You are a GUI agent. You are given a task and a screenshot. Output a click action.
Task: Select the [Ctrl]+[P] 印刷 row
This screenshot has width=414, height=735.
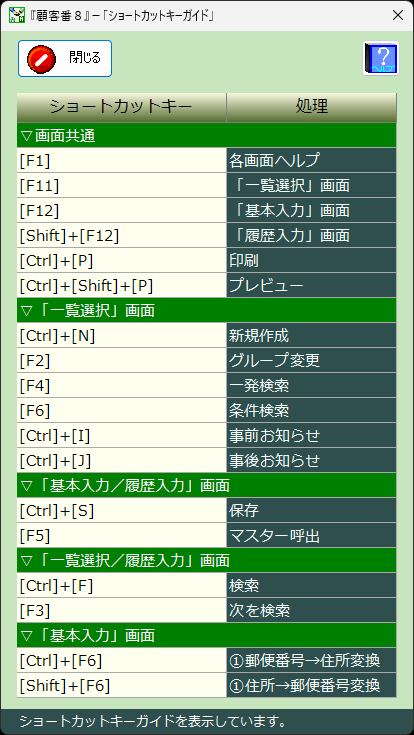coord(207,260)
